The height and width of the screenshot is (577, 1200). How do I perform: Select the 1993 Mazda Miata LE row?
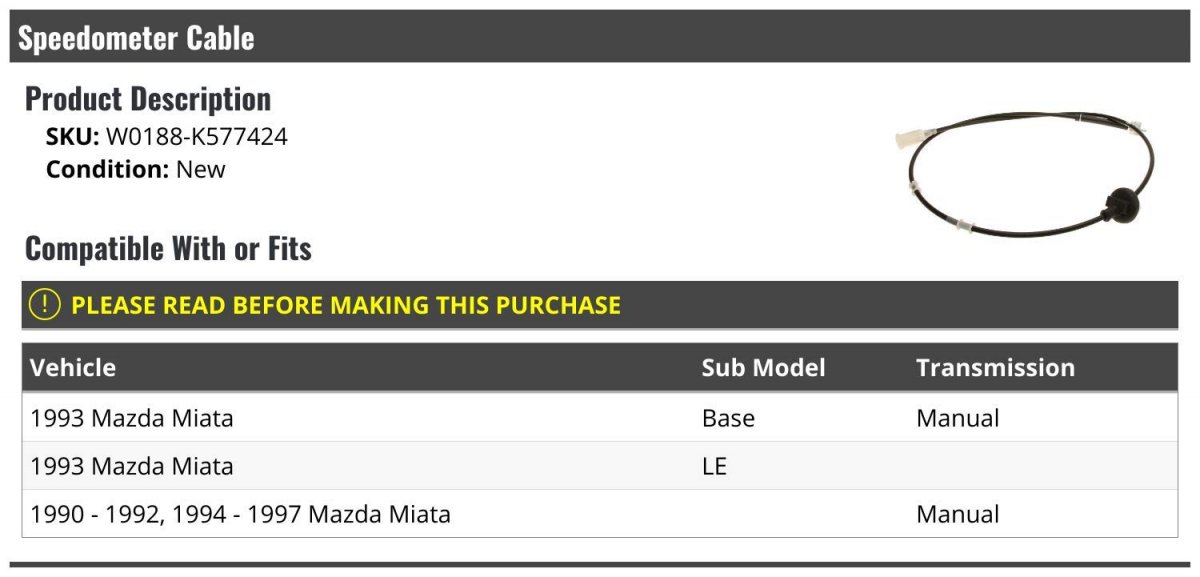[x=600, y=466]
